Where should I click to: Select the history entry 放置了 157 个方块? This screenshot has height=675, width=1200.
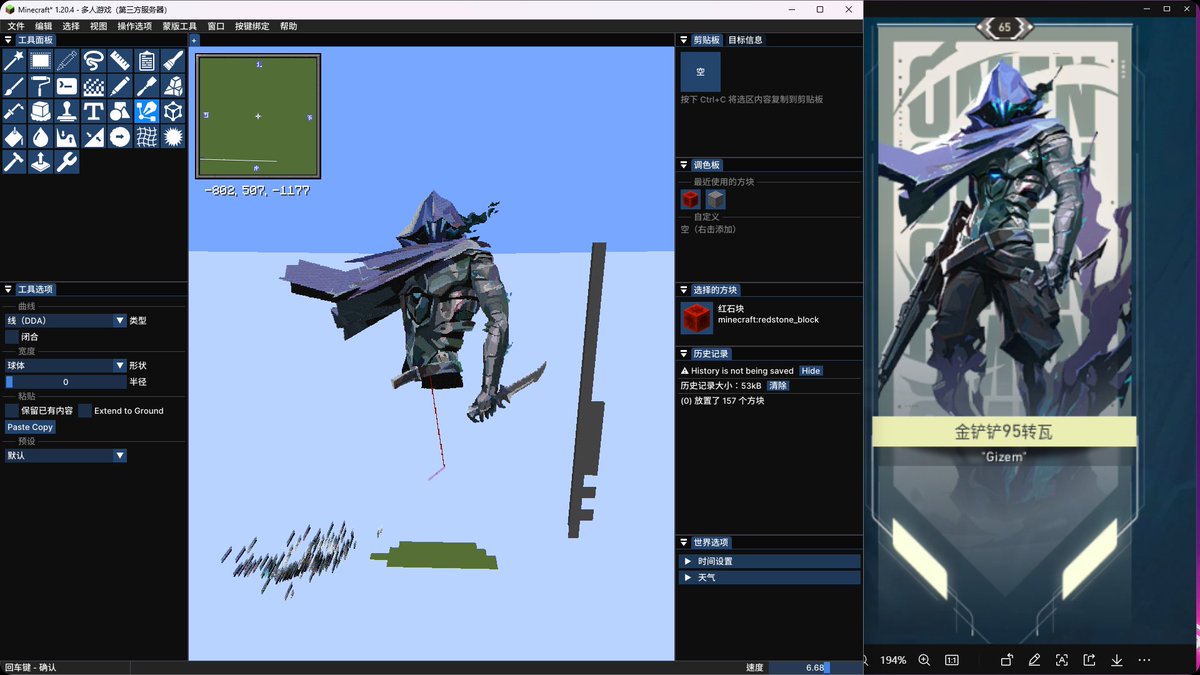pyautogui.click(x=722, y=400)
